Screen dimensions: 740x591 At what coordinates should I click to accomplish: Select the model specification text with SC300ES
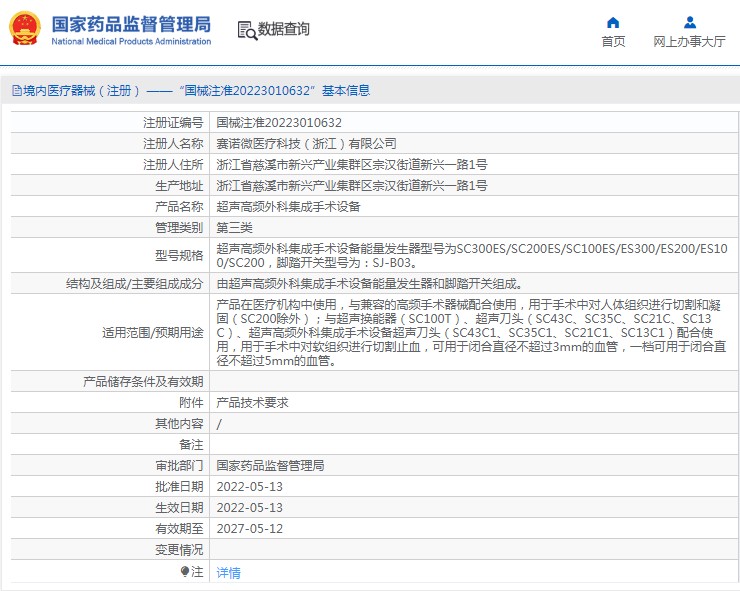[472, 255]
